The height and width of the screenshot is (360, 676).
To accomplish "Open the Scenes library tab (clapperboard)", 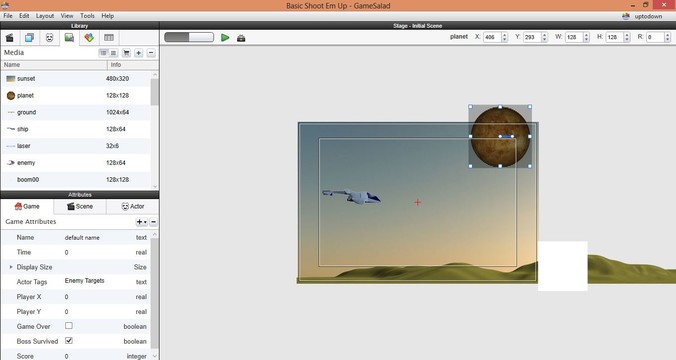I will coord(9,38).
